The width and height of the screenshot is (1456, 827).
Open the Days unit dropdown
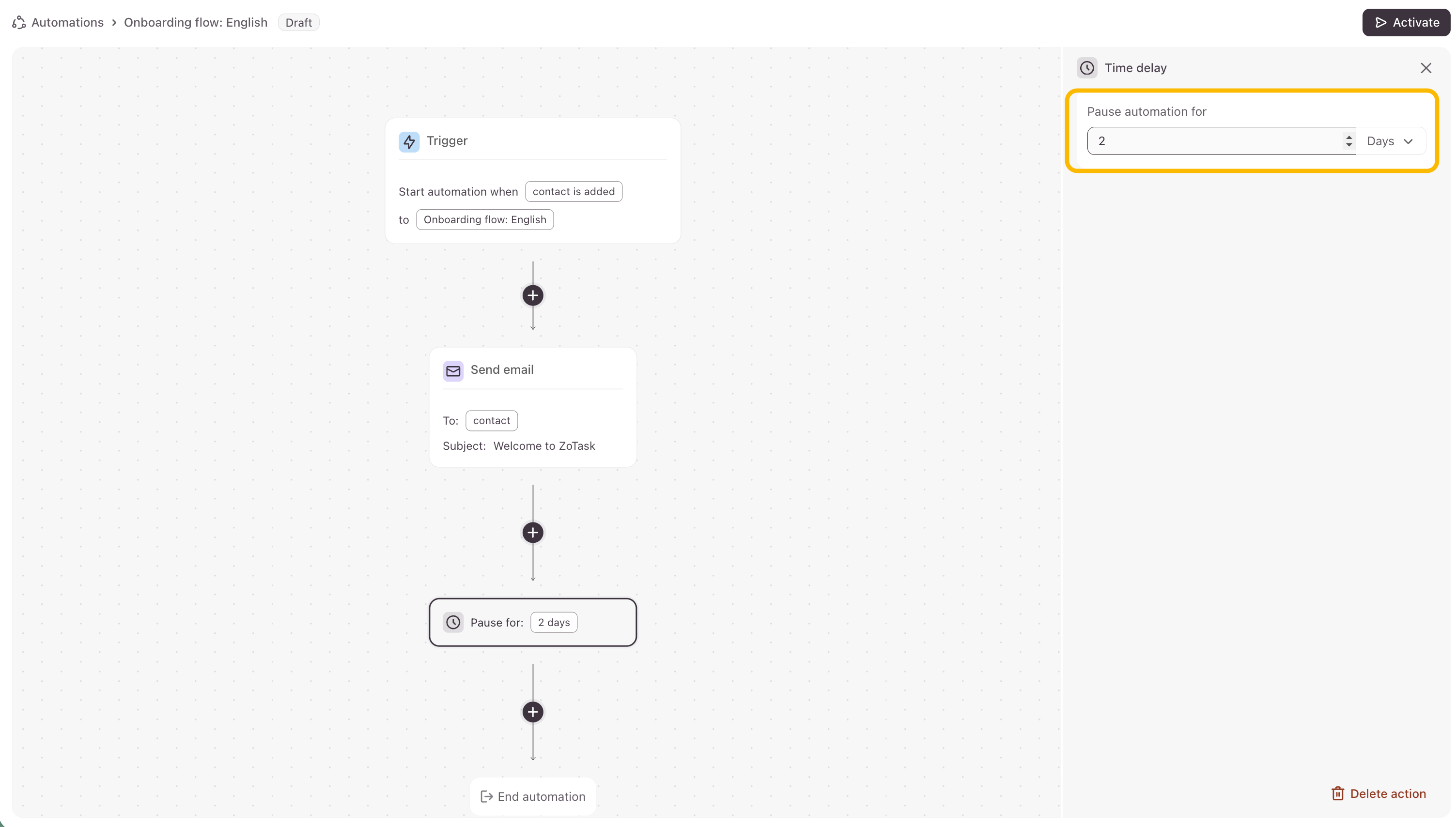[x=1389, y=141]
